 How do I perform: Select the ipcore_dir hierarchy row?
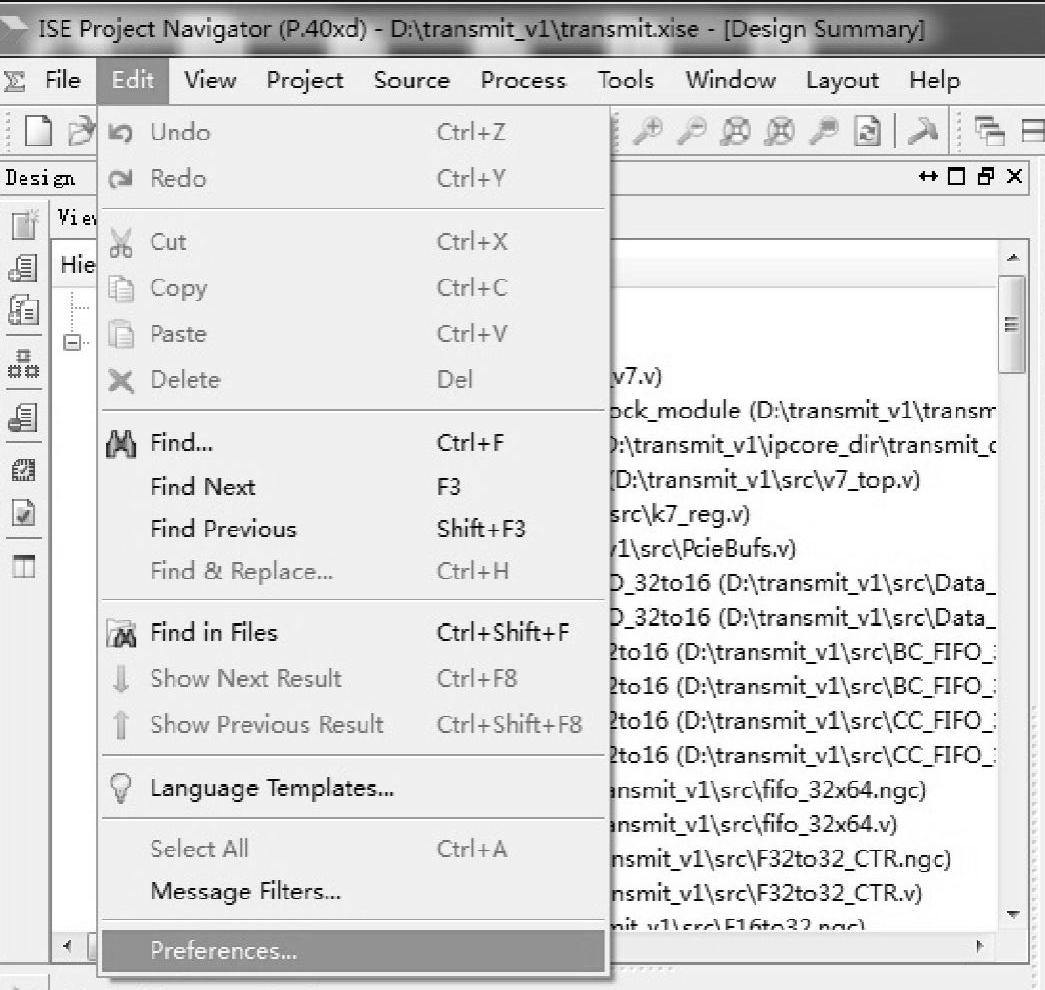click(x=803, y=445)
